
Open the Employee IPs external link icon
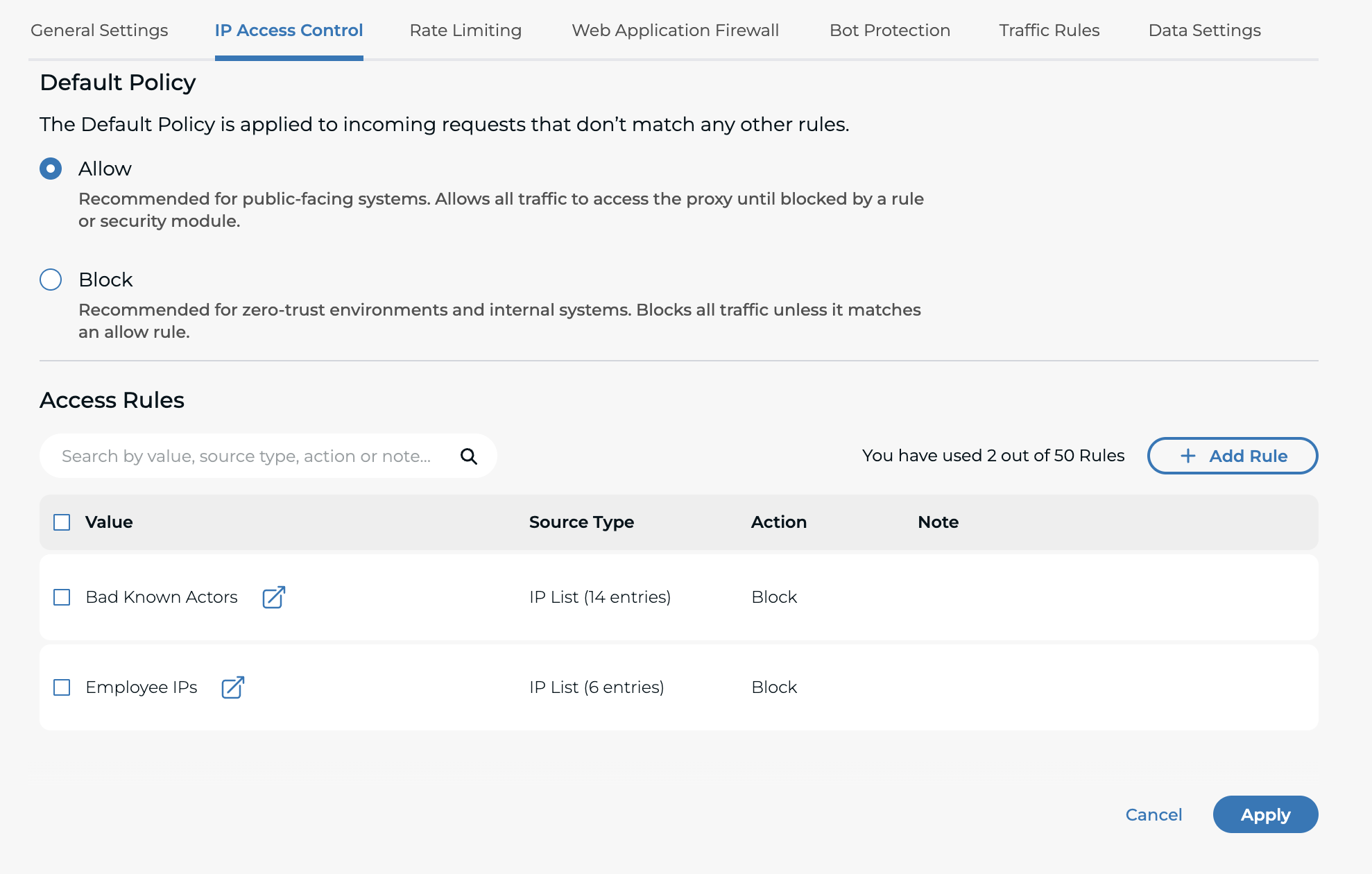233,687
